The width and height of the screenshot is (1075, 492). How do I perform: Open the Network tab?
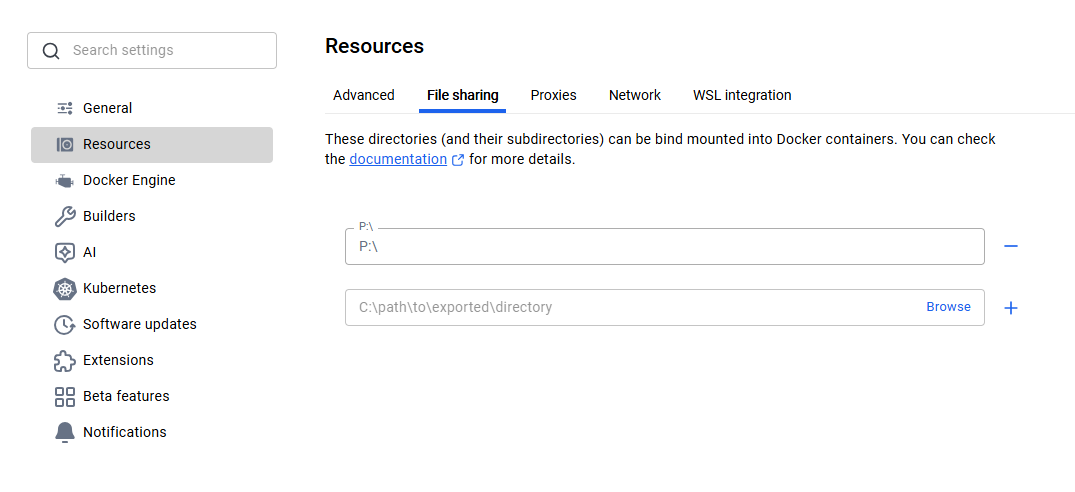(635, 95)
